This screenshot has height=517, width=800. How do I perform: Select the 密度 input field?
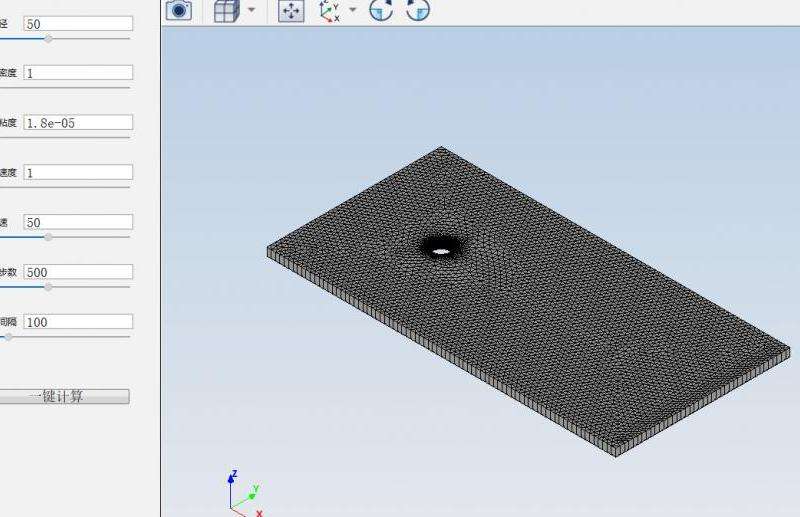pos(78,73)
